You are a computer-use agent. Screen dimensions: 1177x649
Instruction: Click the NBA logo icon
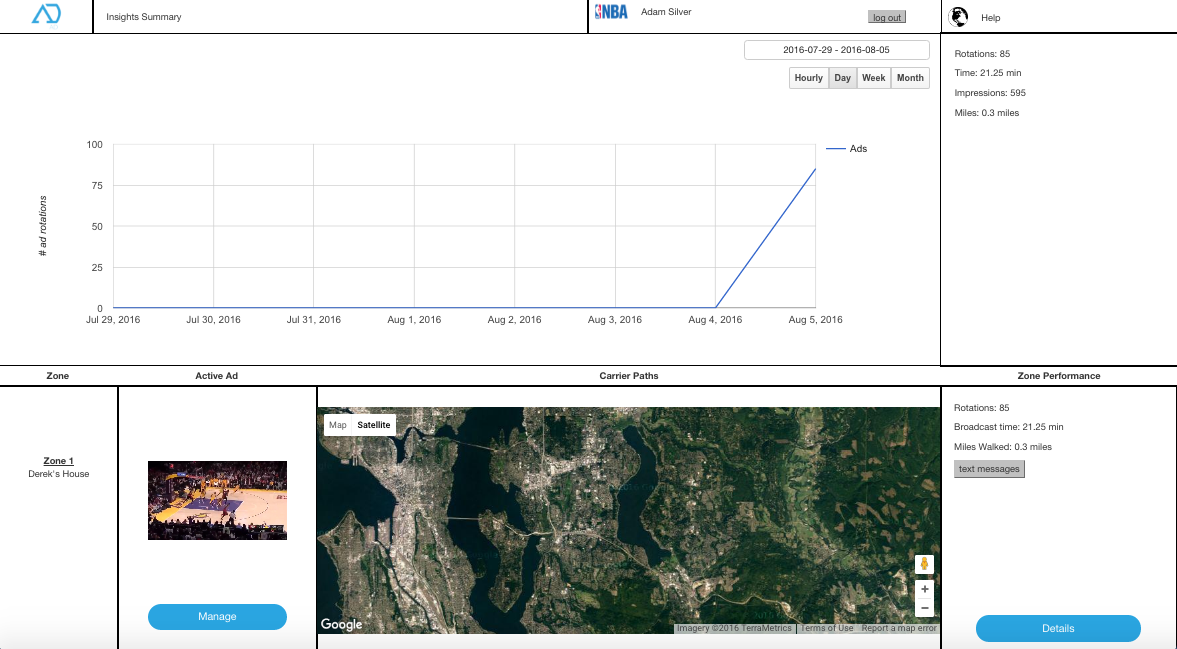pyautogui.click(x=611, y=12)
